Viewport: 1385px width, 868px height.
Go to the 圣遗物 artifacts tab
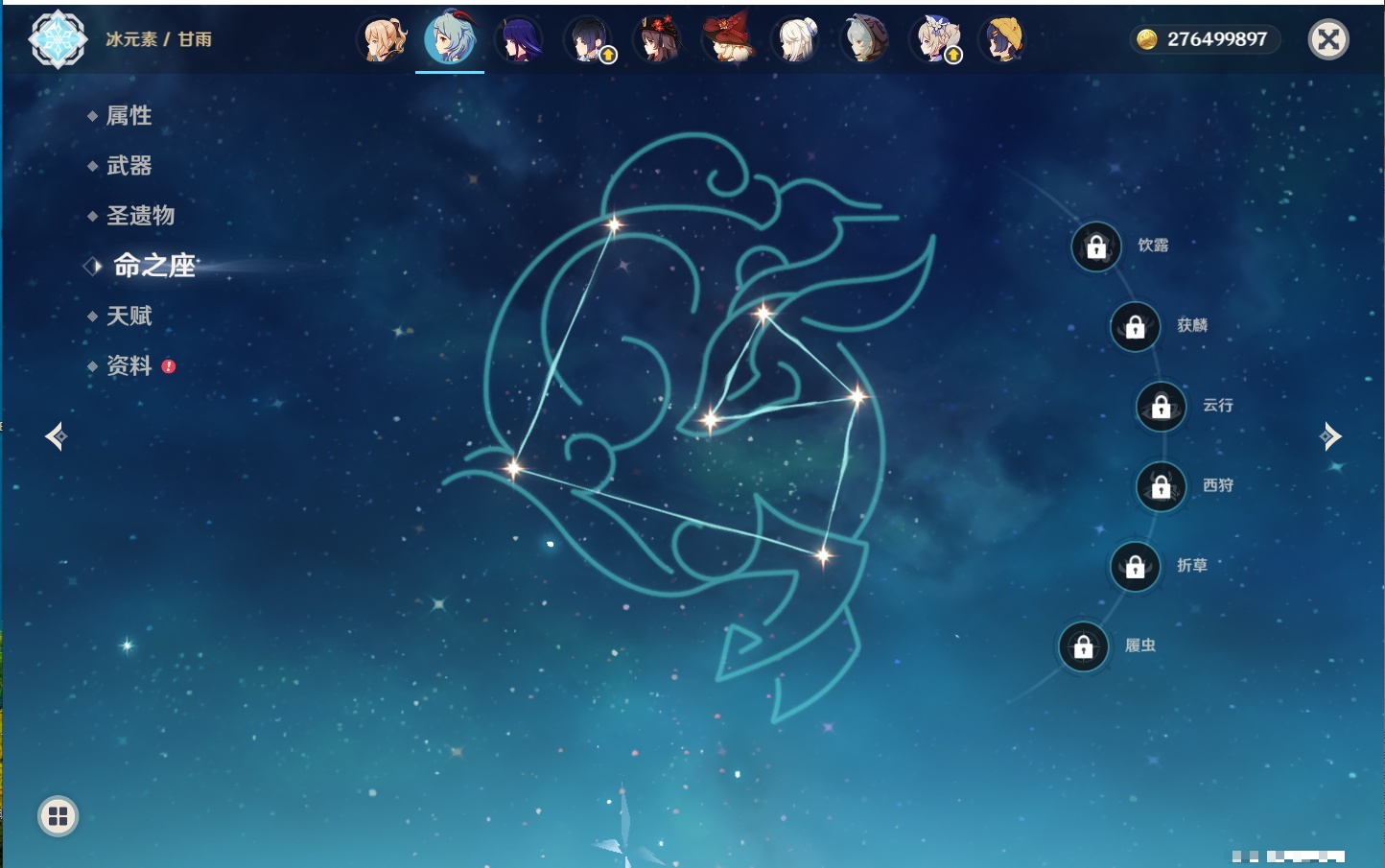140,216
